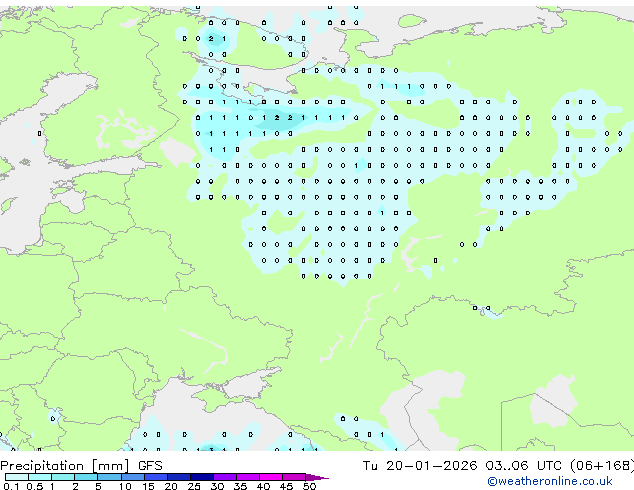Click the '03..06 UTC' time text
The height and width of the screenshot is (490, 634).
(524, 466)
